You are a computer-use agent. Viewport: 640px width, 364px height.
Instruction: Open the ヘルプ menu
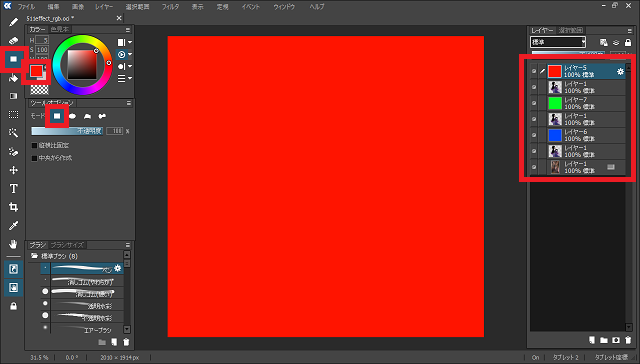(x=317, y=7)
